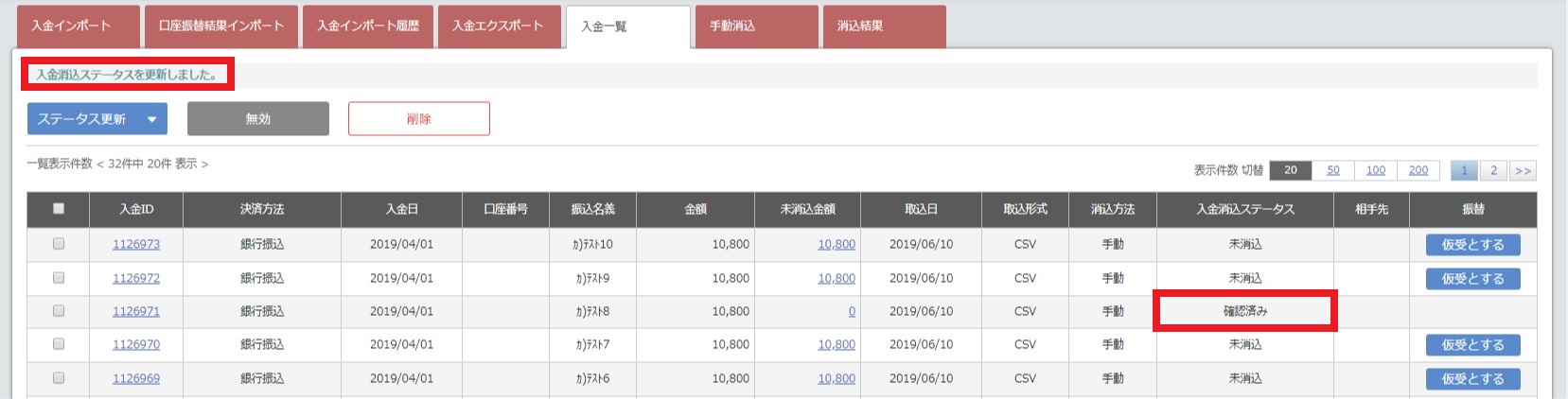The height and width of the screenshot is (399, 1568).
Task: Tick the checkbox for row 1126971
Action: pyautogui.click(x=59, y=311)
